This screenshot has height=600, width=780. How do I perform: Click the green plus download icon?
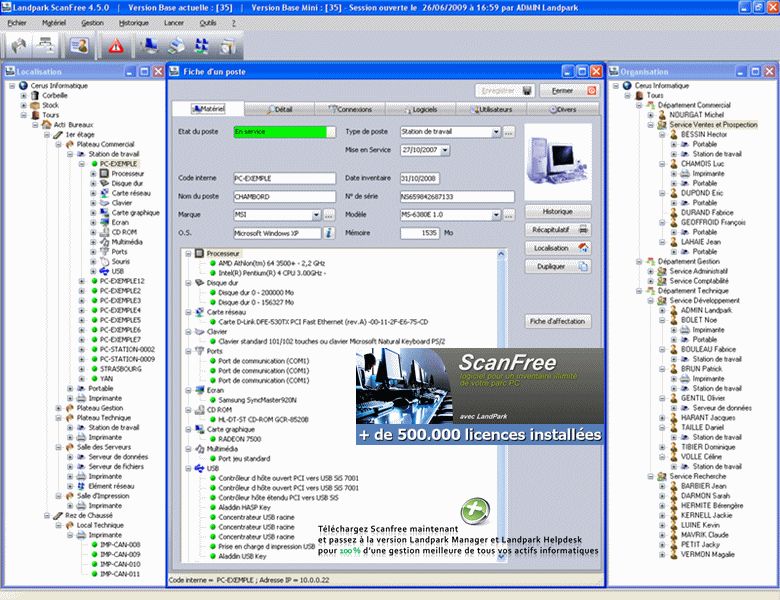pos(475,510)
